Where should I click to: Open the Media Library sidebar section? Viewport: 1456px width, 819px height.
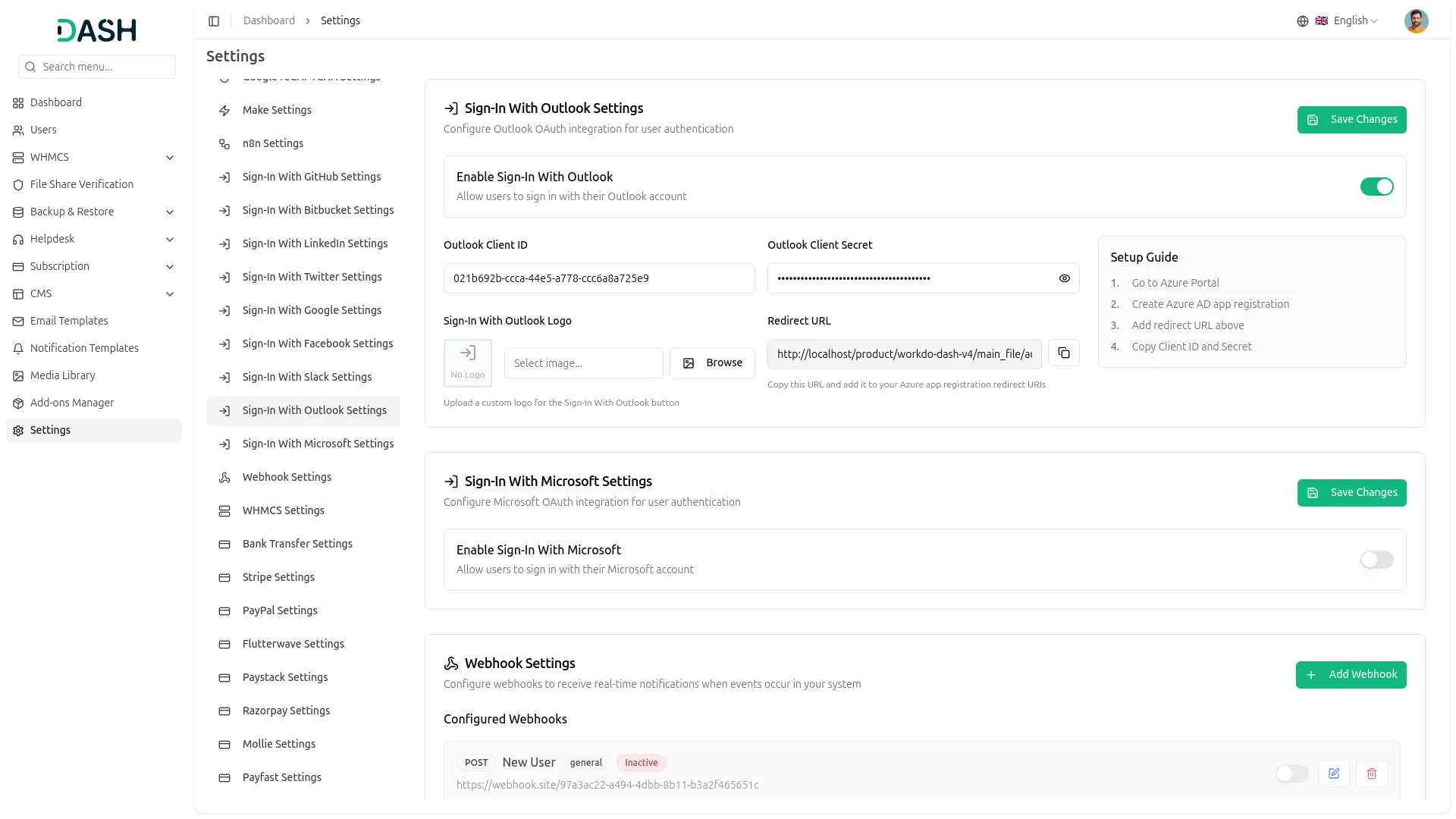click(x=62, y=375)
